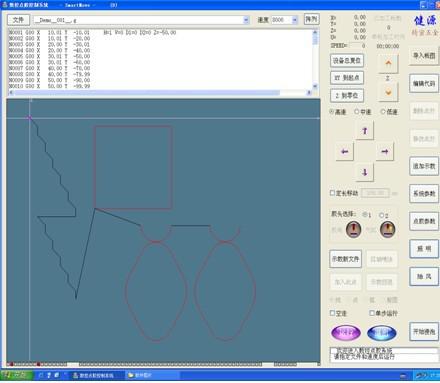Click glue head 1 round dispense icon
Screen dimensions: 440x383
pos(354,229)
